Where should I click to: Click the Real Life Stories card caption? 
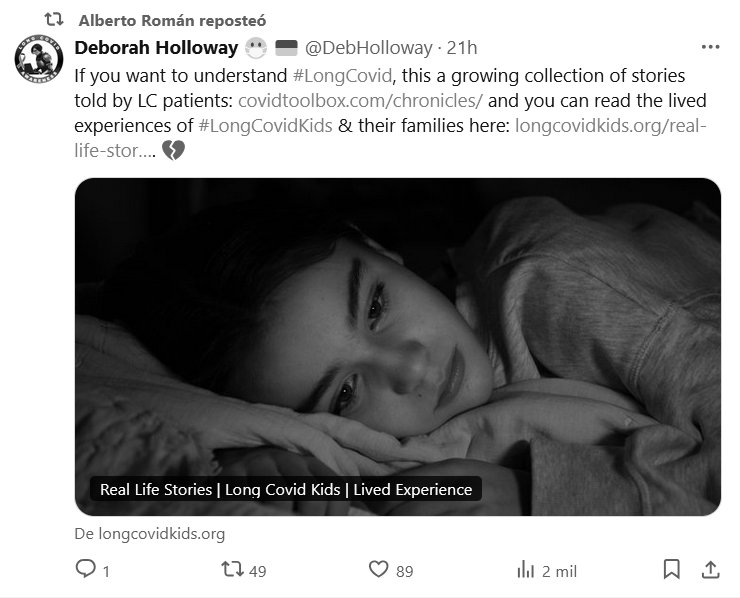pos(285,489)
